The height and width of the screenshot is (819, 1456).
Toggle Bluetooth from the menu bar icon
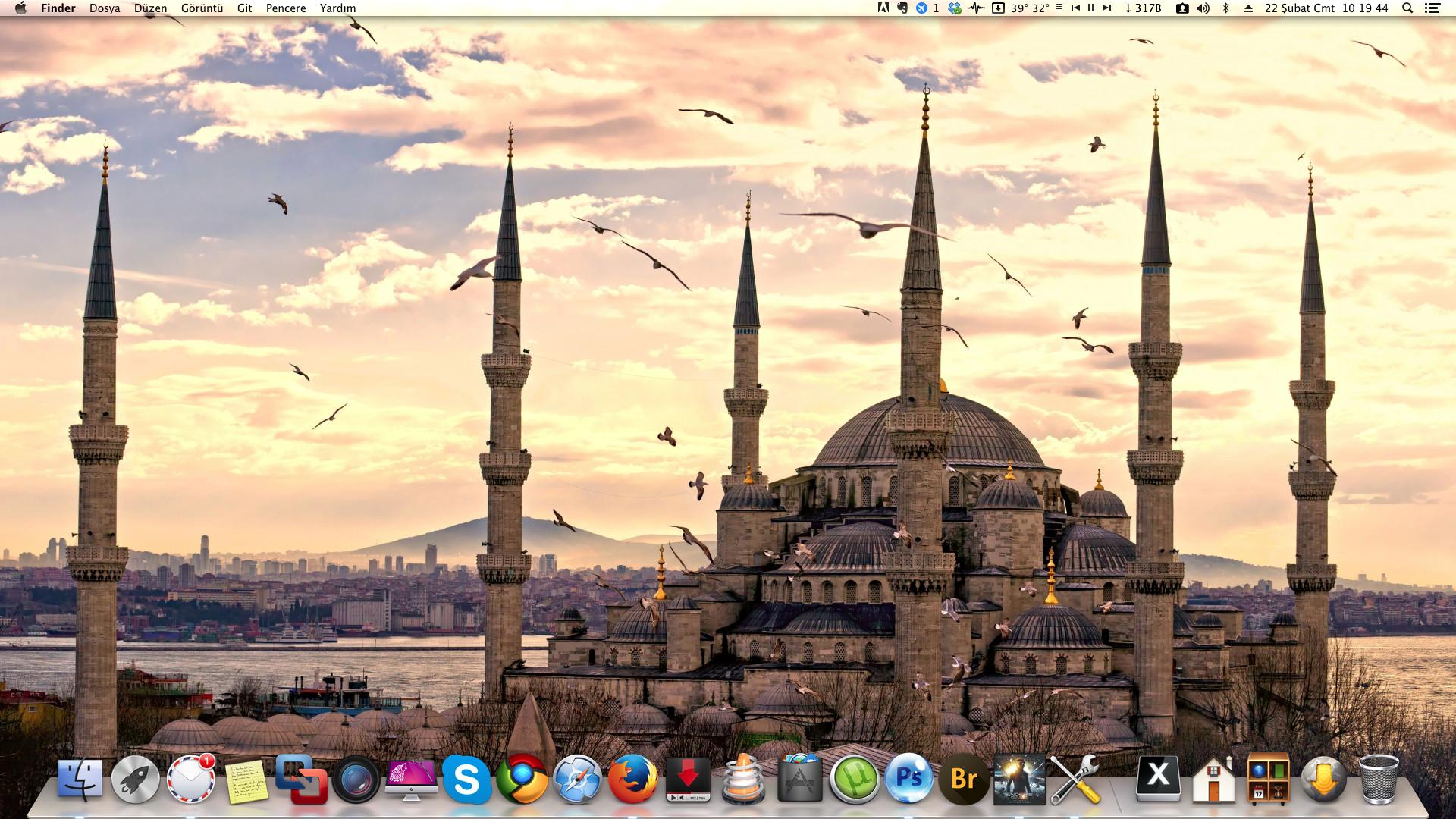pyautogui.click(x=1225, y=8)
